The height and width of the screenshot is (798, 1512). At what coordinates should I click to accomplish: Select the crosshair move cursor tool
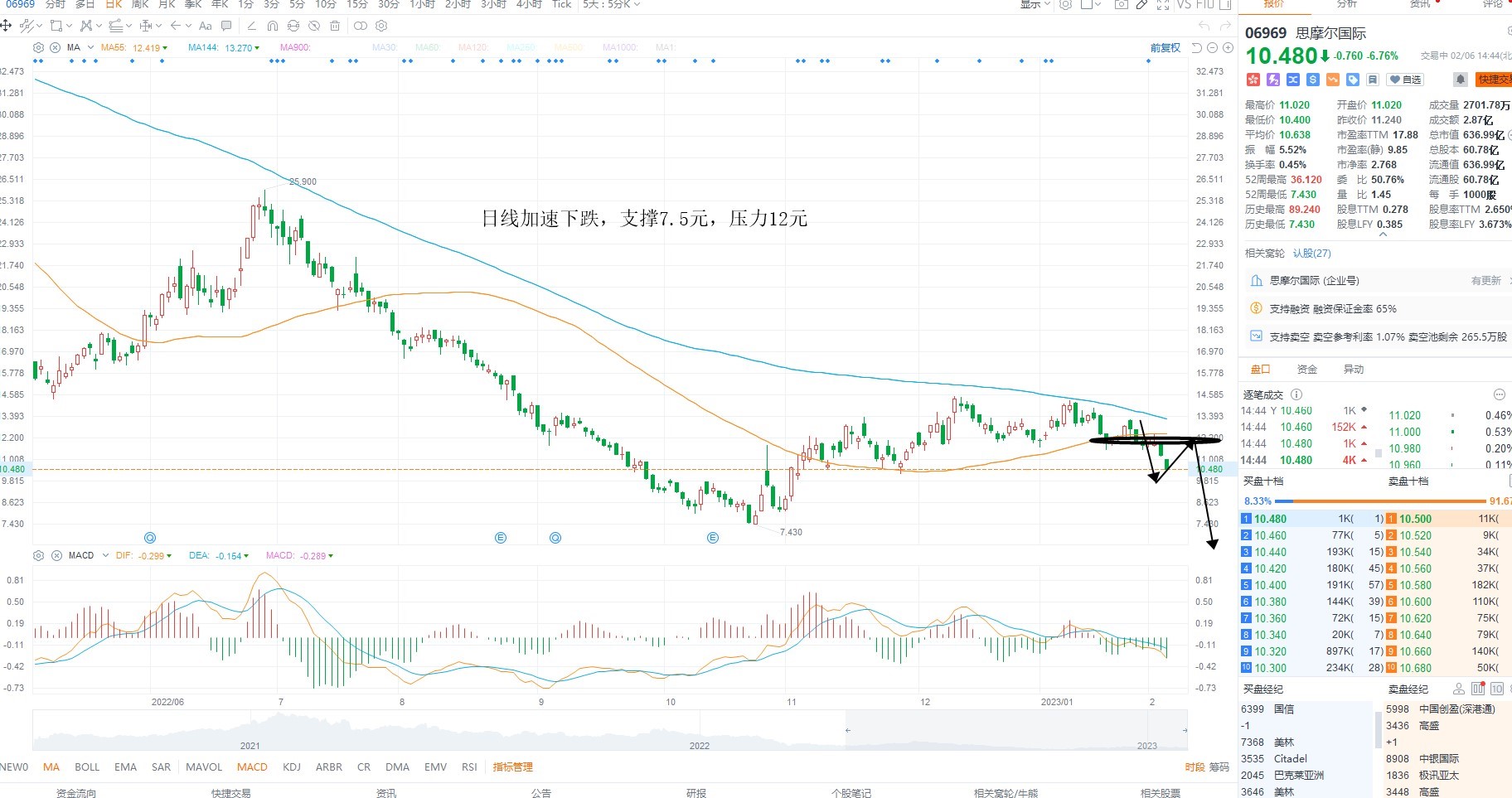click(x=7, y=26)
